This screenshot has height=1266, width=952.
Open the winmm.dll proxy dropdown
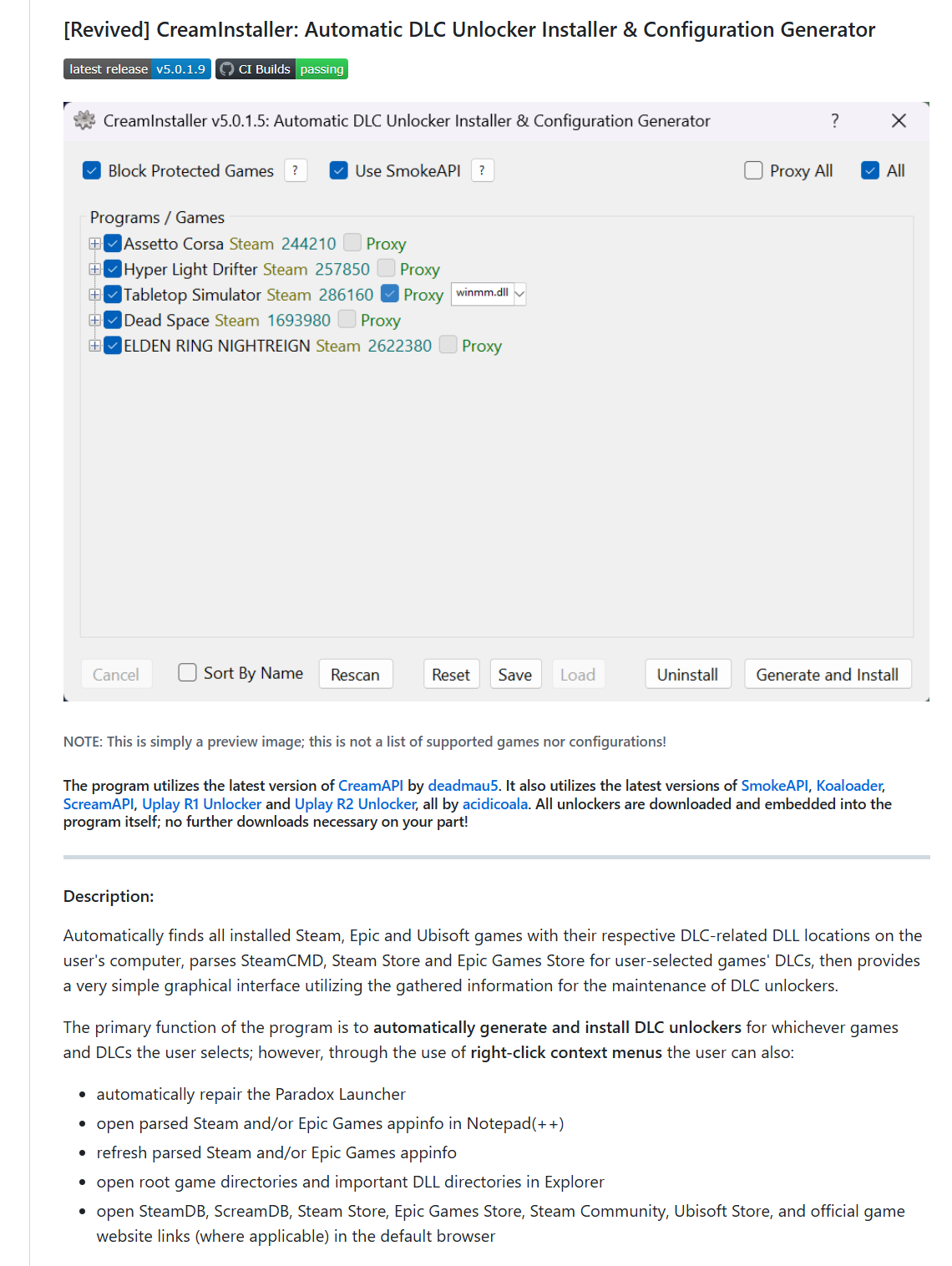[519, 294]
